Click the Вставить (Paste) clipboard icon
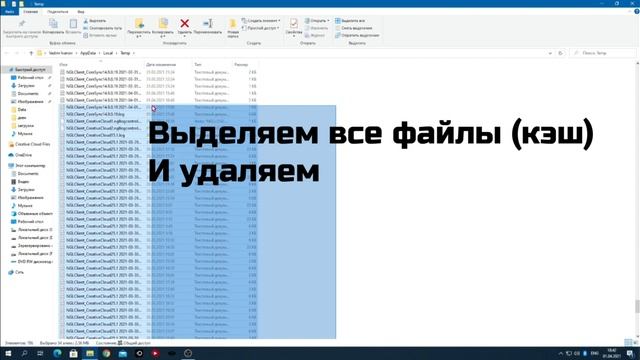This screenshot has height=360, width=640. coord(73,24)
